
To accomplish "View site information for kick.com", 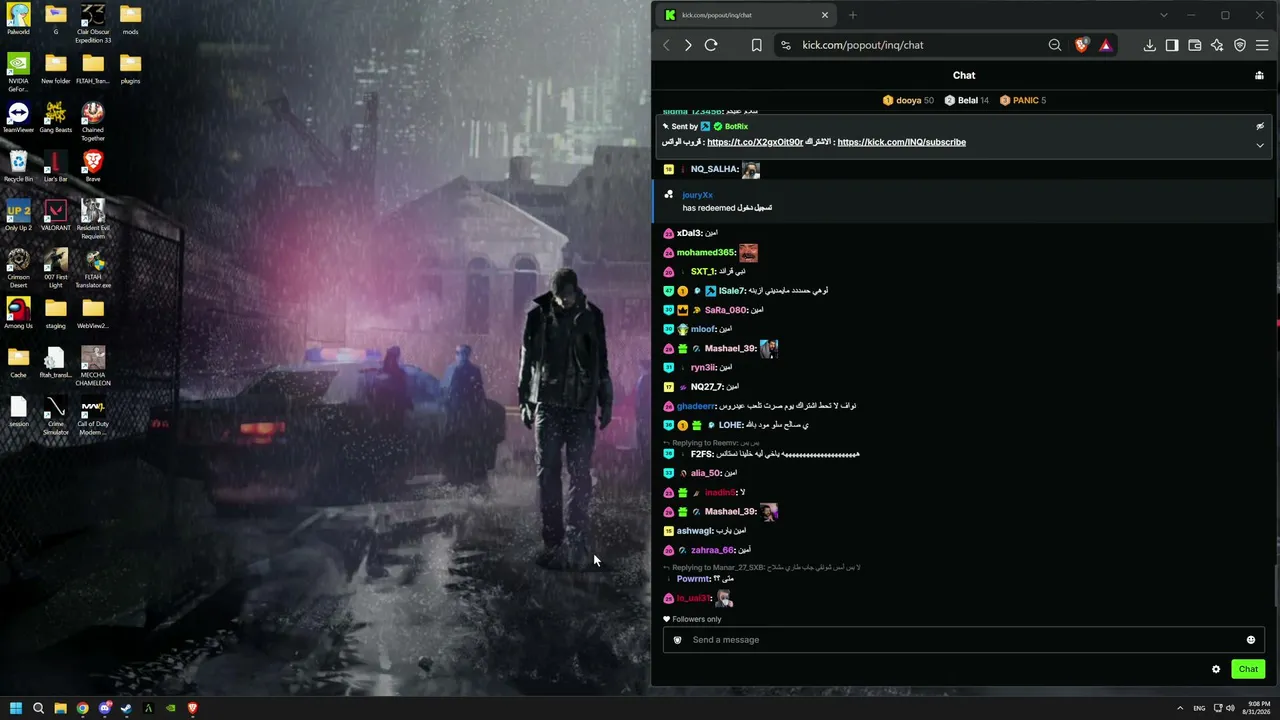I will (785, 45).
